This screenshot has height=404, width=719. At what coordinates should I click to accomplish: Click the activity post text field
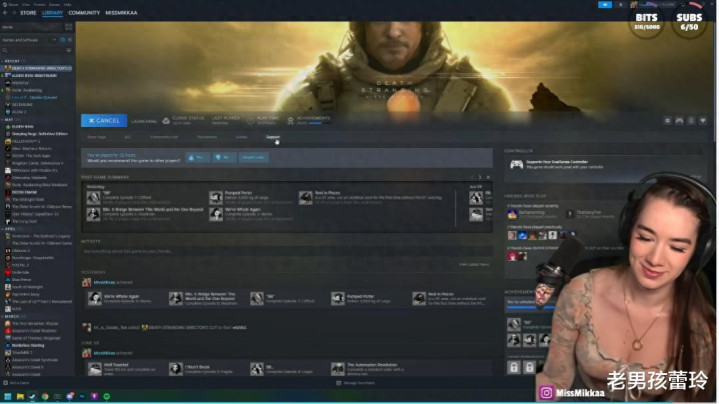click(x=287, y=251)
